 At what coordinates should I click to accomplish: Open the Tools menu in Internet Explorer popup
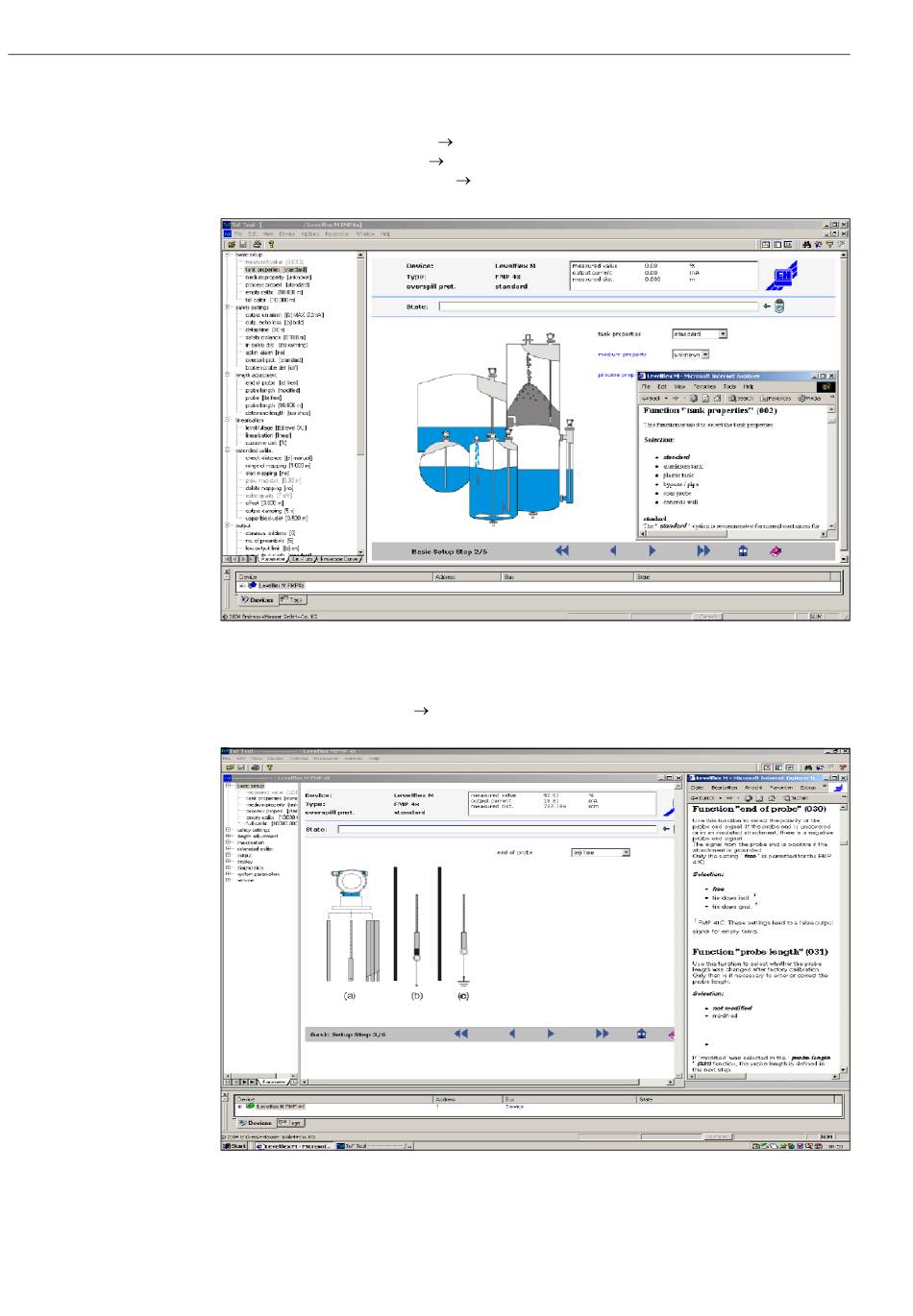(x=729, y=386)
